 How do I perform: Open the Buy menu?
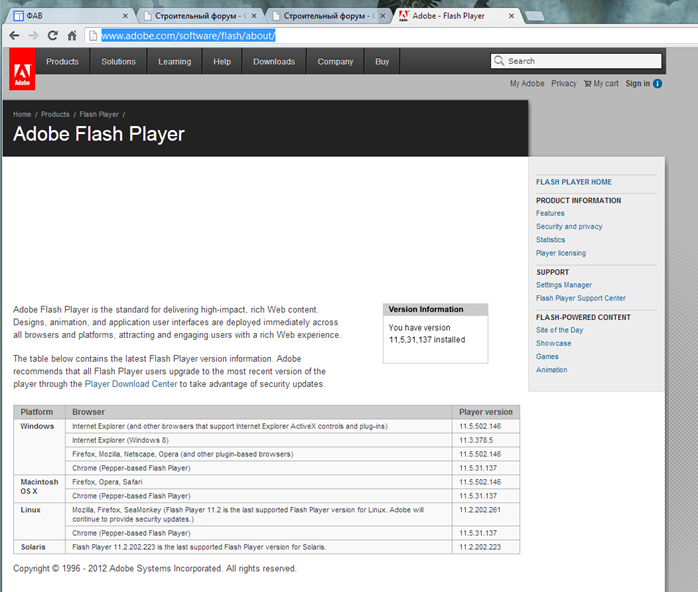coord(382,61)
